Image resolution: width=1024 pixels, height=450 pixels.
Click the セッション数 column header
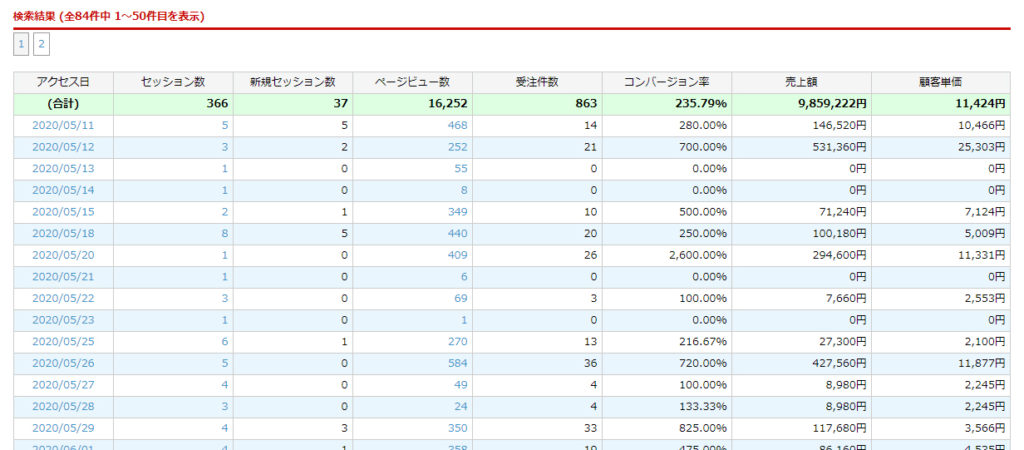click(x=173, y=82)
